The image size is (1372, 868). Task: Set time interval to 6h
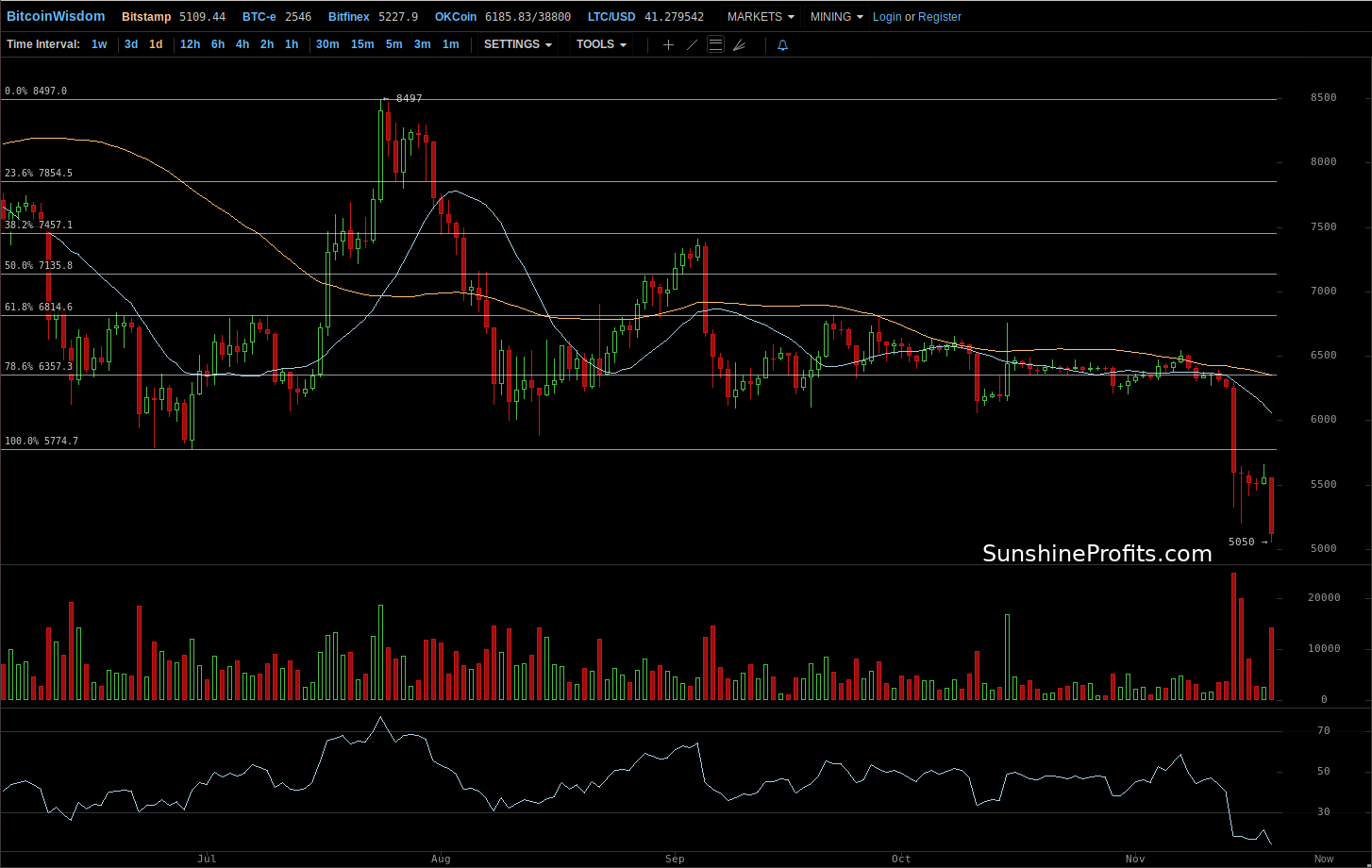(218, 44)
